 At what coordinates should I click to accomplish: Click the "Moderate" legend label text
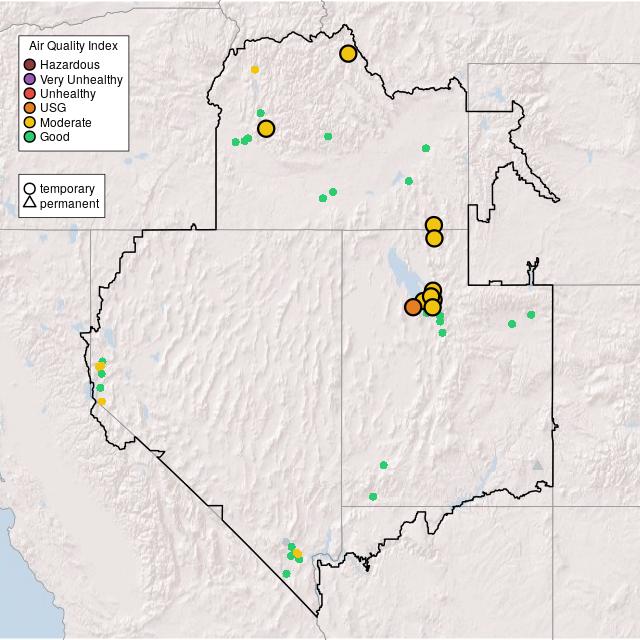(x=66, y=122)
